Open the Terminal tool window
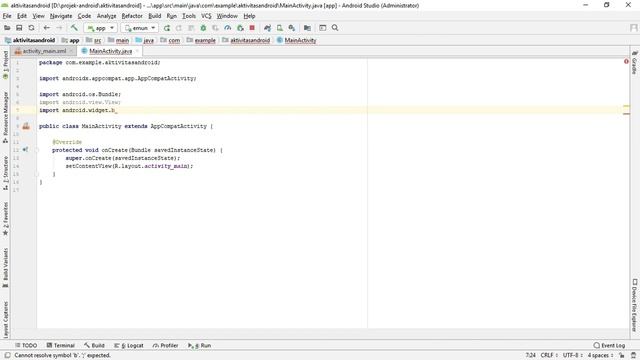Image resolution: width=640 pixels, height=360 pixels. pyautogui.click(x=60, y=345)
